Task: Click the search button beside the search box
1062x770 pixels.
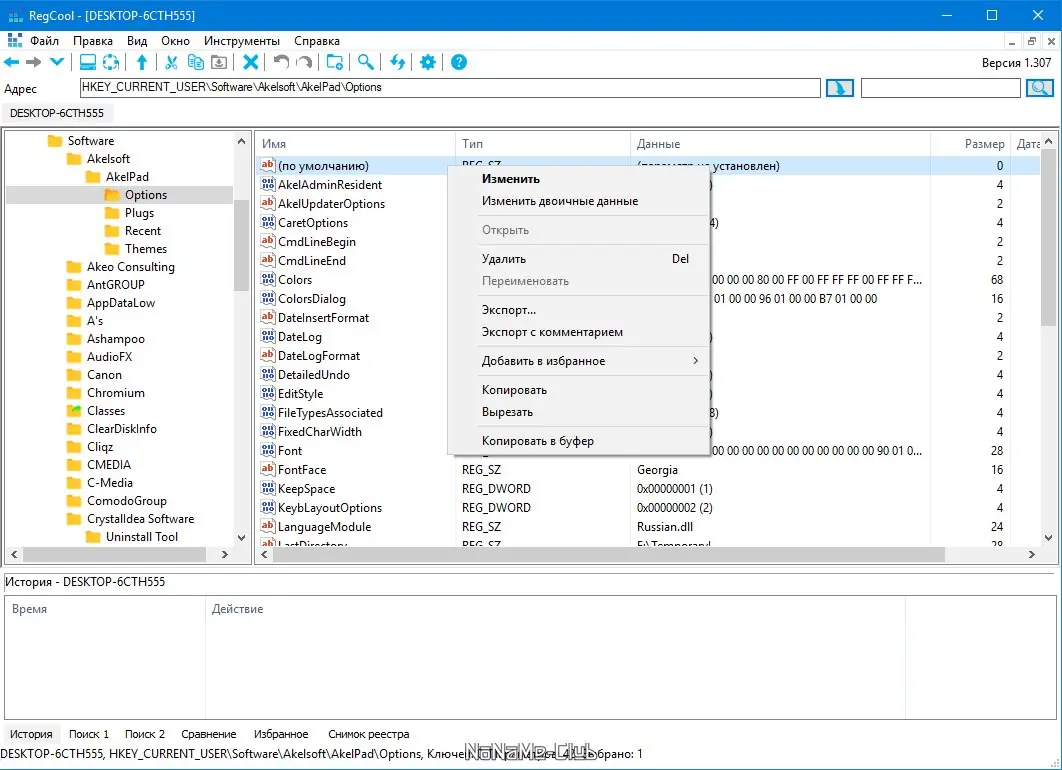Action: click(x=1040, y=88)
